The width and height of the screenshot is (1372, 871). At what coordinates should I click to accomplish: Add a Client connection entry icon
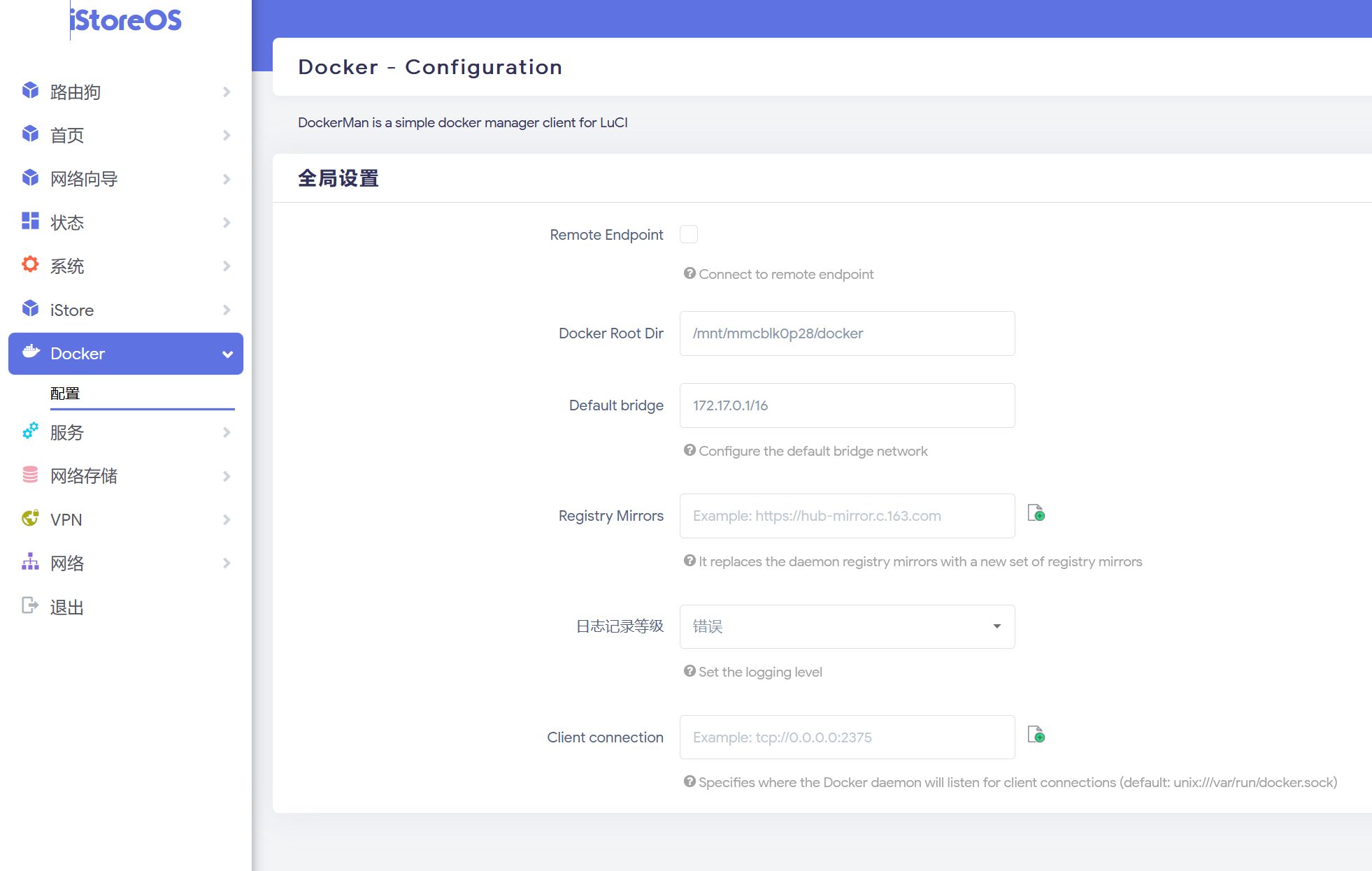[1036, 734]
